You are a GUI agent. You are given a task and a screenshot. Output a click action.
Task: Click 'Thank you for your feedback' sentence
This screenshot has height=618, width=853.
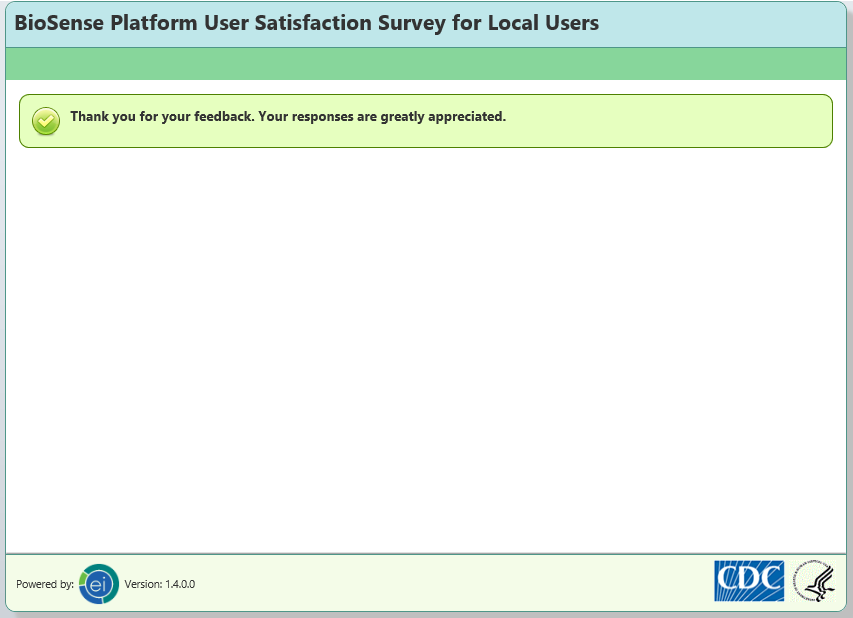pyautogui.click(x=162, y=116)
